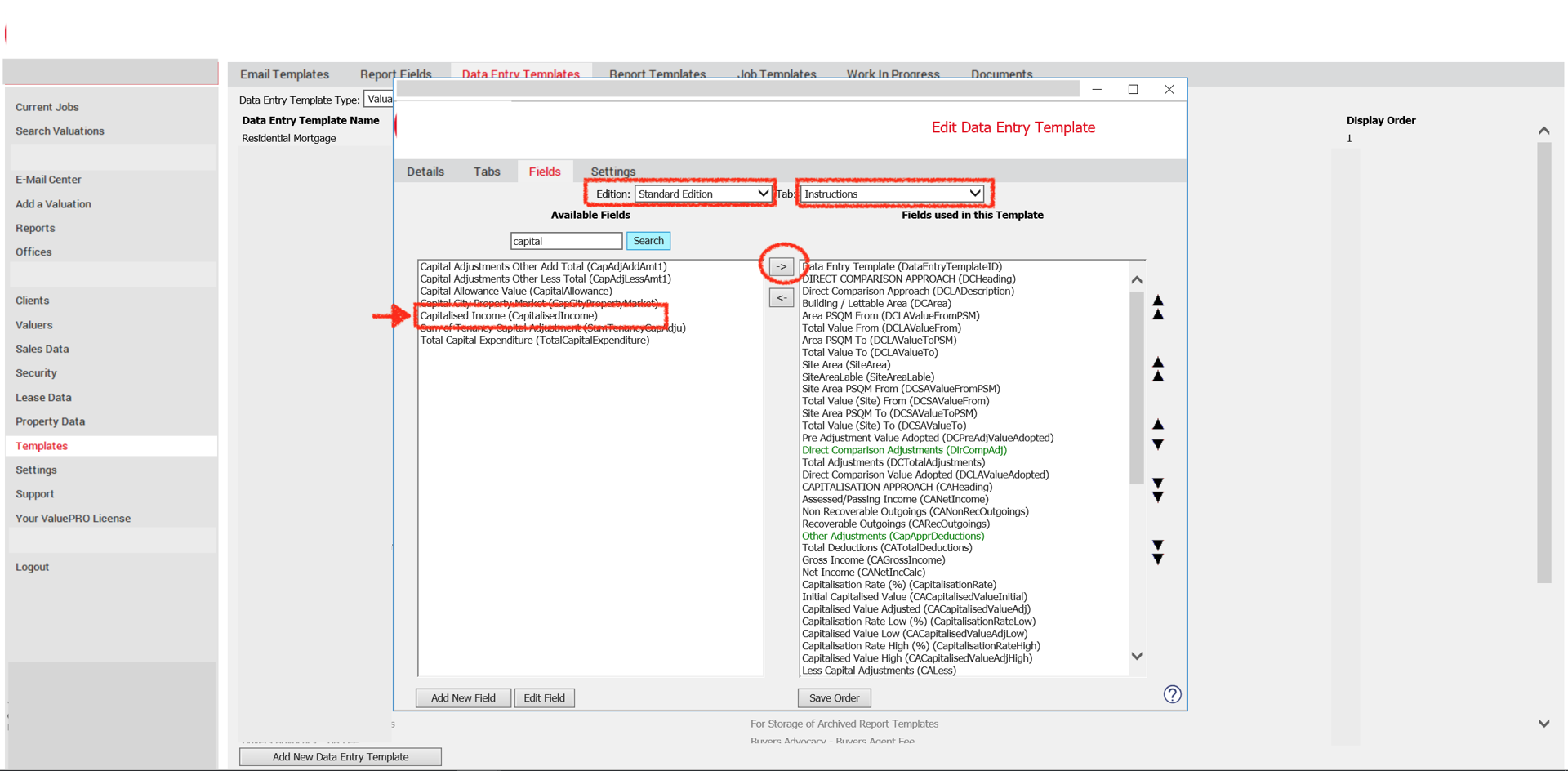Viewport: 1568px width, 771px height.
Task: Remove field using the <- arrow button
Action: pyautogui.click(x=782, y=297)
